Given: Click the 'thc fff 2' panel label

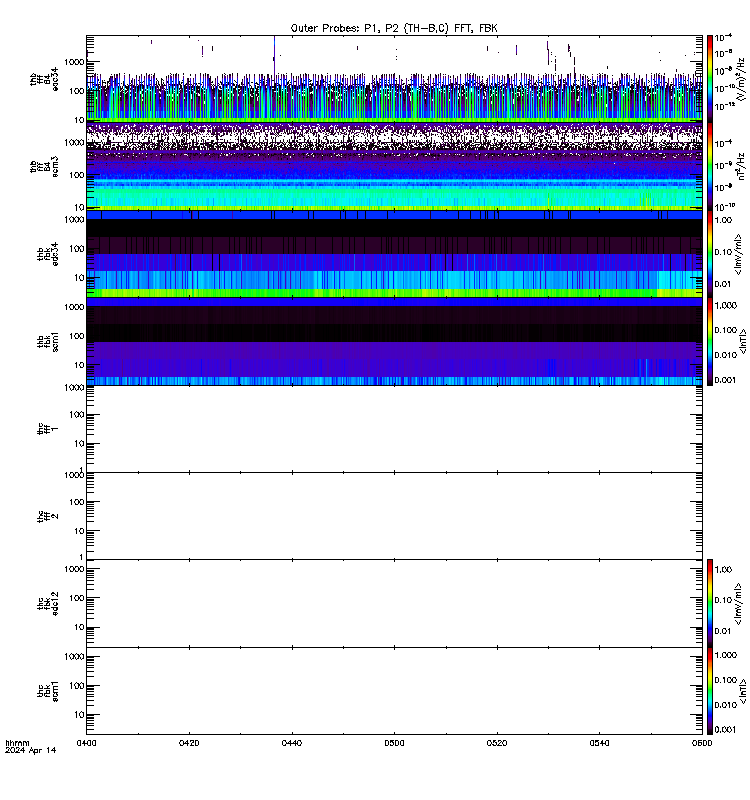Looking at the screenshot, I should [x=48, y=516].
